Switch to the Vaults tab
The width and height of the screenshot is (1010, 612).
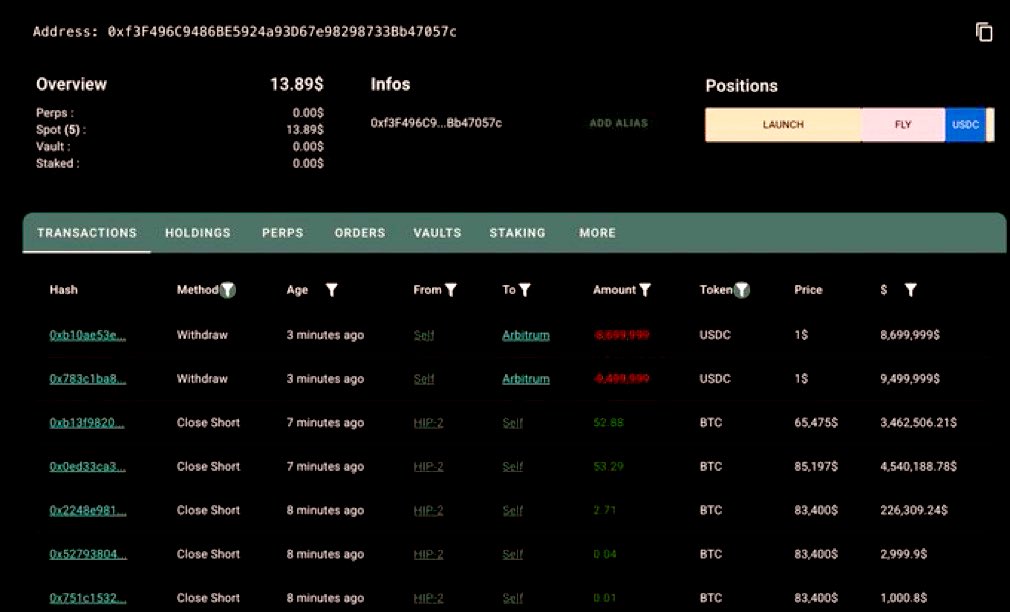pyautogui.click(x=437, y=233)
